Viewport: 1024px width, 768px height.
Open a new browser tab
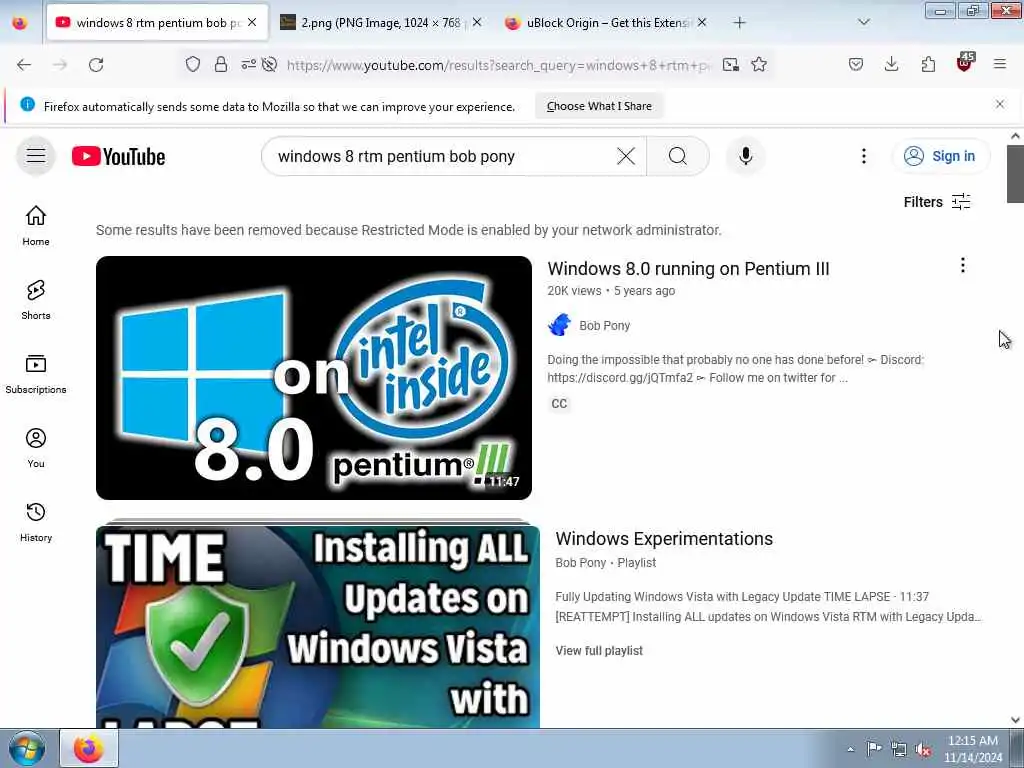739,23
